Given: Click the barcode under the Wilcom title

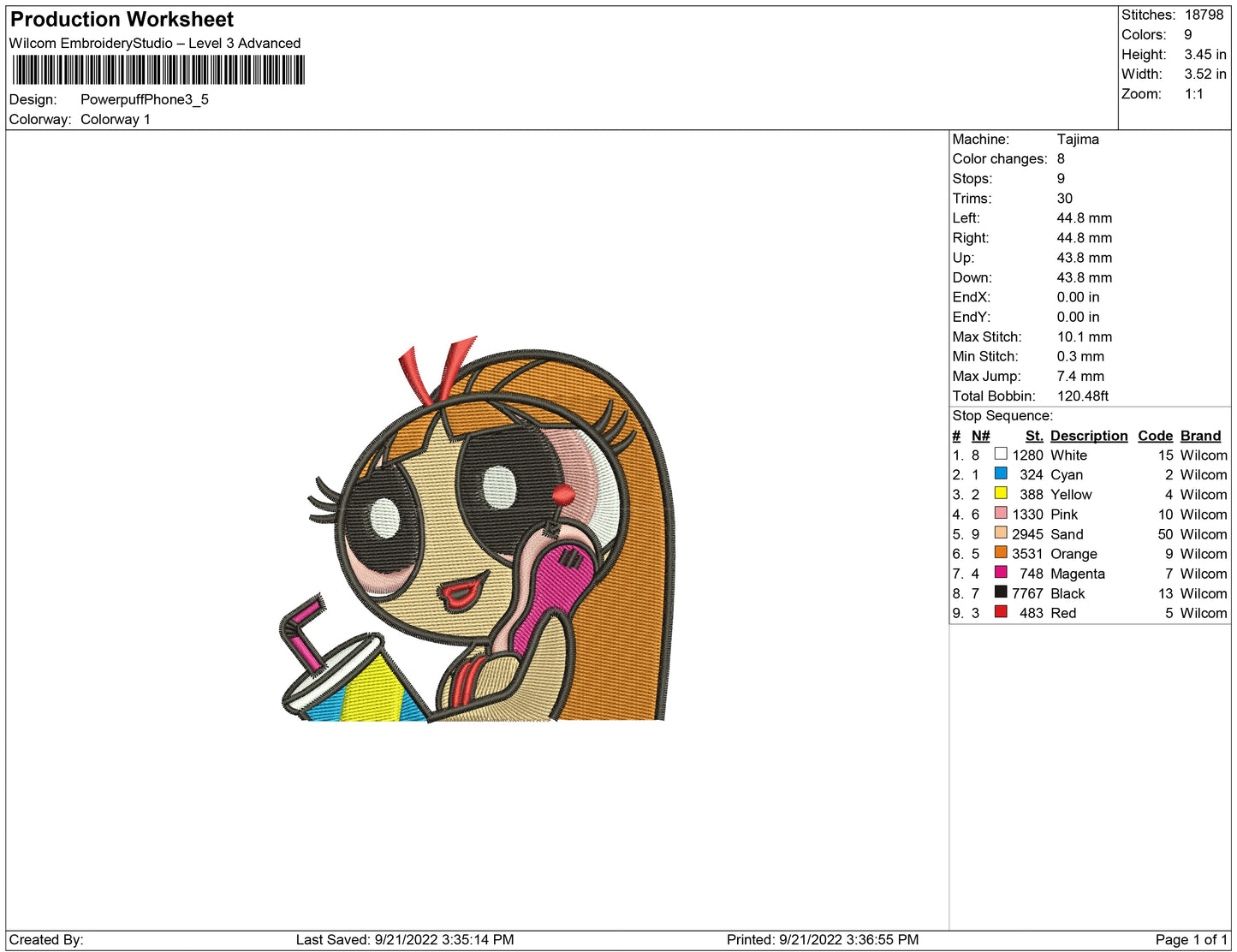Looking at the screenshot, I should (158, 70).
